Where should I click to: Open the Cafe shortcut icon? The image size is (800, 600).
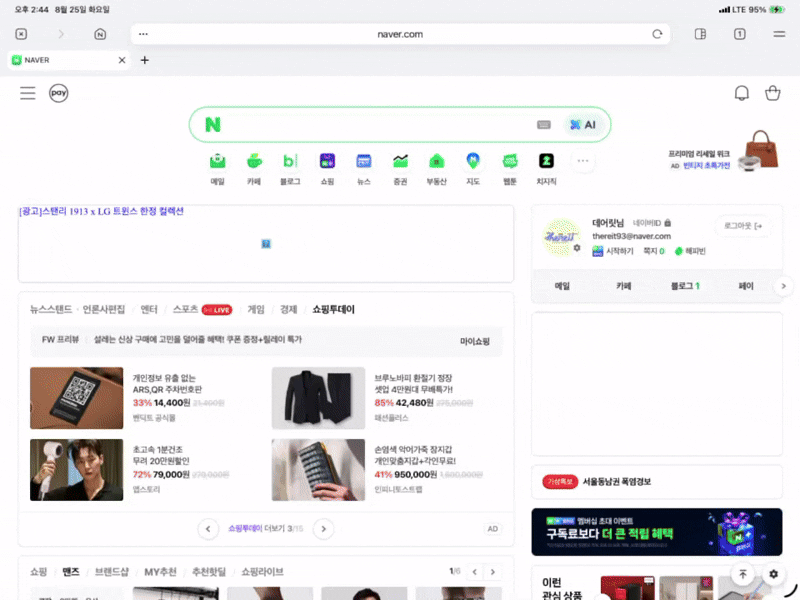(254, 162)
